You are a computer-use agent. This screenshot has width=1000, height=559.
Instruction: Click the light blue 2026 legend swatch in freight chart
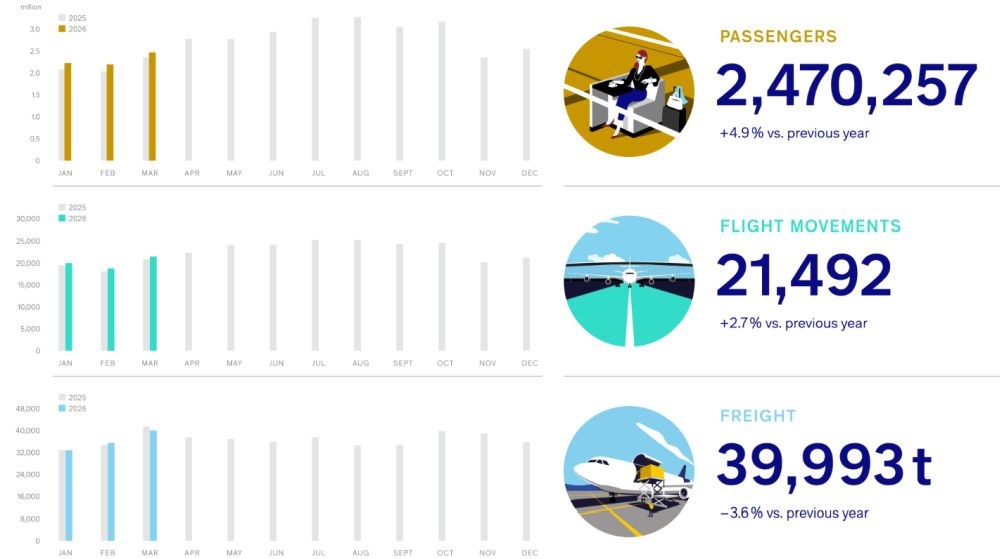62,408
